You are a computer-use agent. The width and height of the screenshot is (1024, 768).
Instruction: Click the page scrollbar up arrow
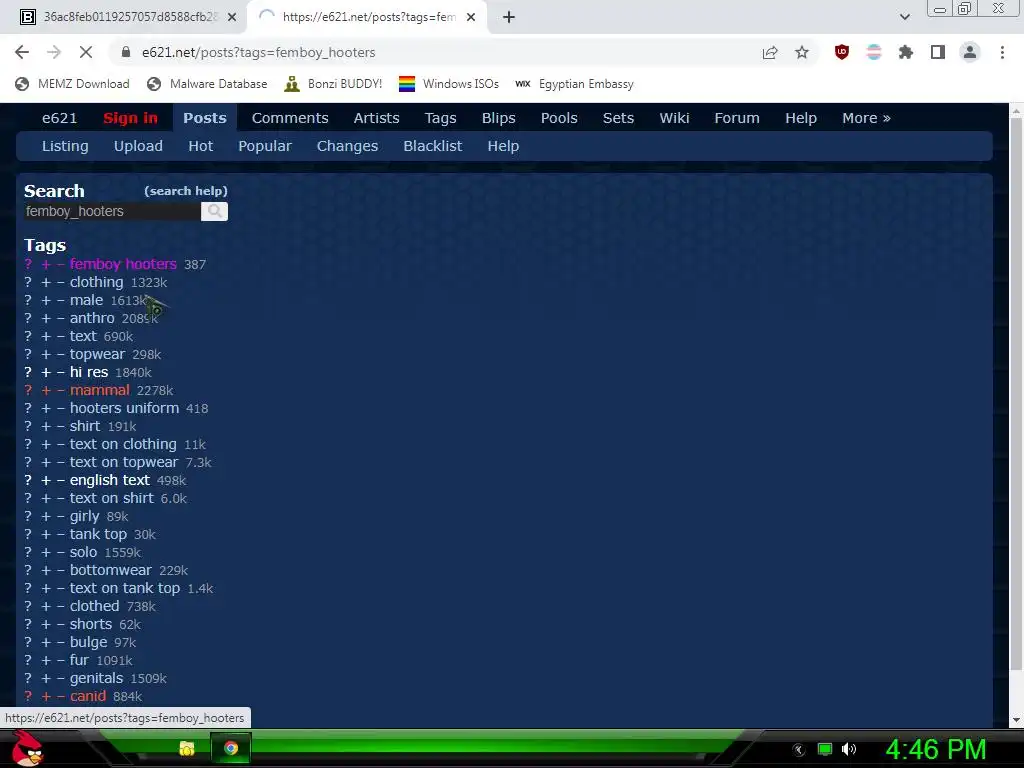pyautogui.click(x=1016, y=110)
